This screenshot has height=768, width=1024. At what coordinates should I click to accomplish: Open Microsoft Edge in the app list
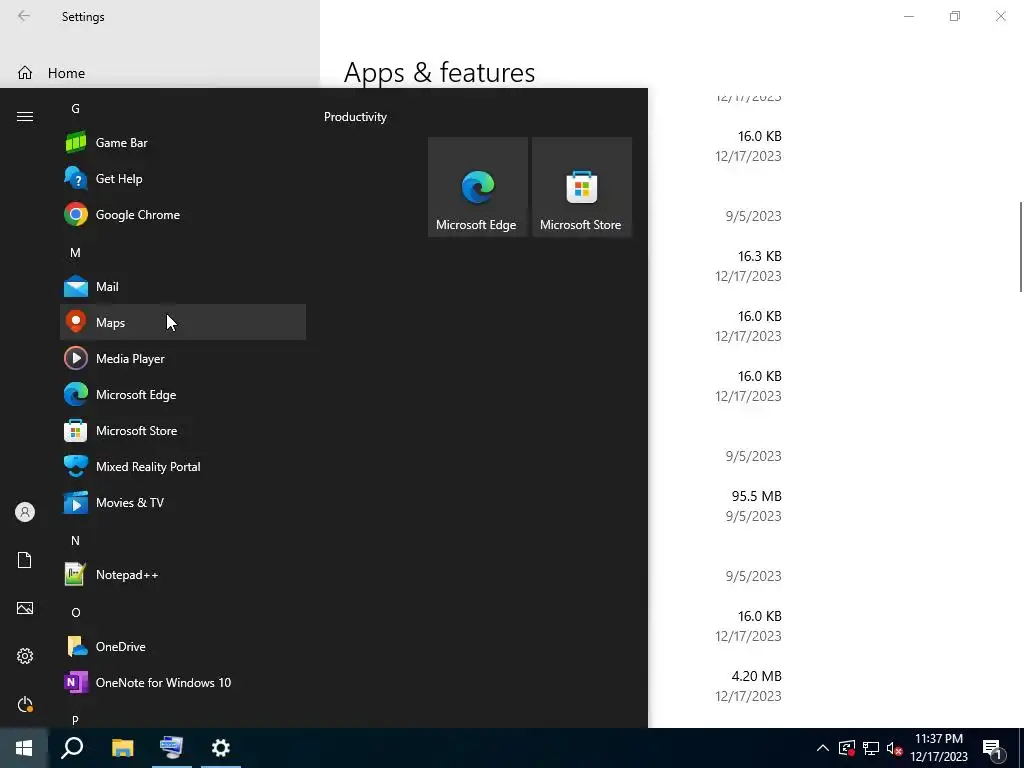pyautogui.click(x=183, y=394)
